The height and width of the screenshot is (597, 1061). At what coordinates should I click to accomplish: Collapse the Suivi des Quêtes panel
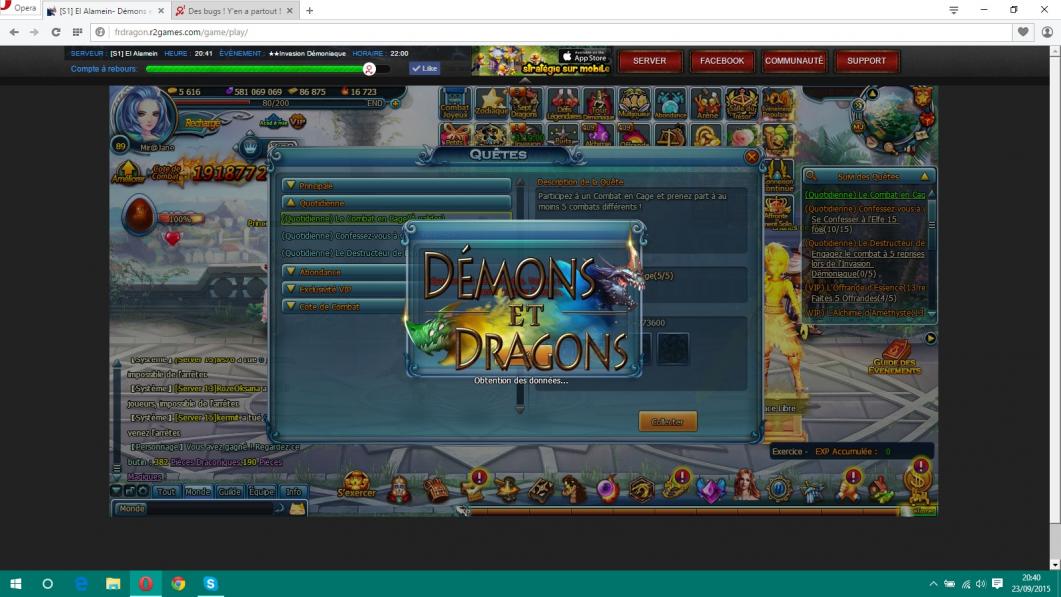click(x=925, y=176)
